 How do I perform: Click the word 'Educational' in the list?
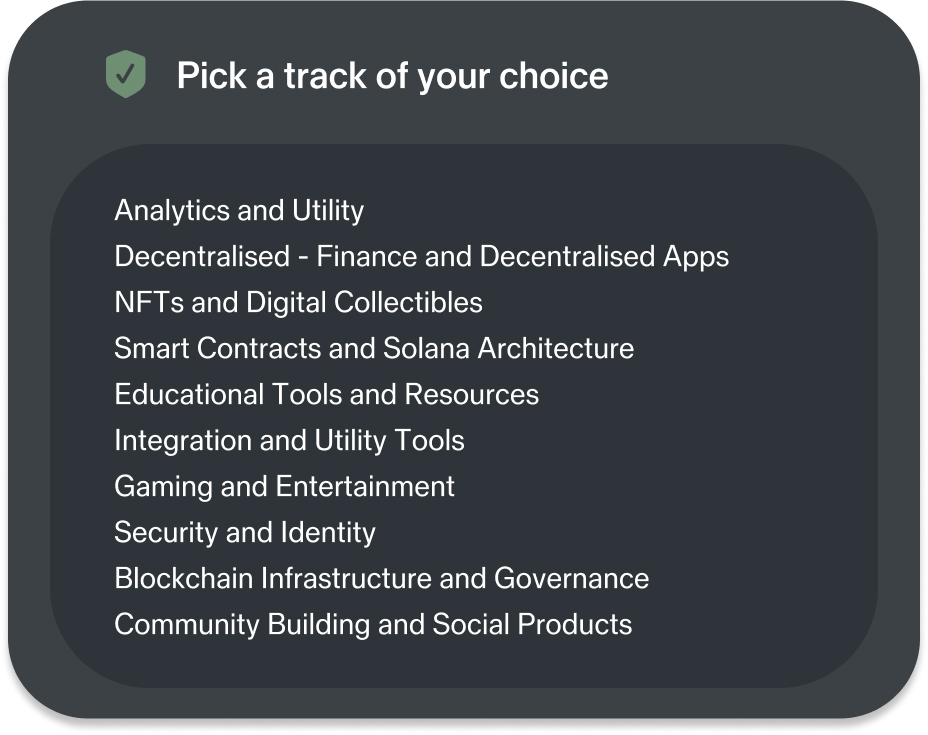tap(189, 394)
